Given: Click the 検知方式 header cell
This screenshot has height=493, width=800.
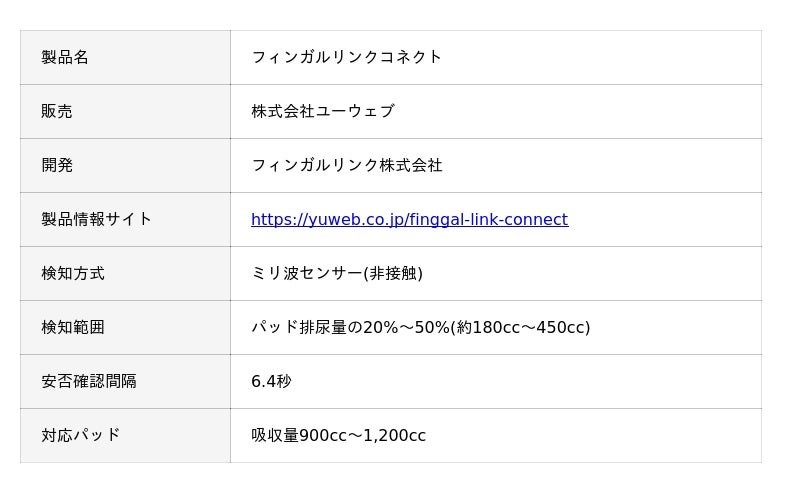Looking at the screenshot, I should coord(73,274).
